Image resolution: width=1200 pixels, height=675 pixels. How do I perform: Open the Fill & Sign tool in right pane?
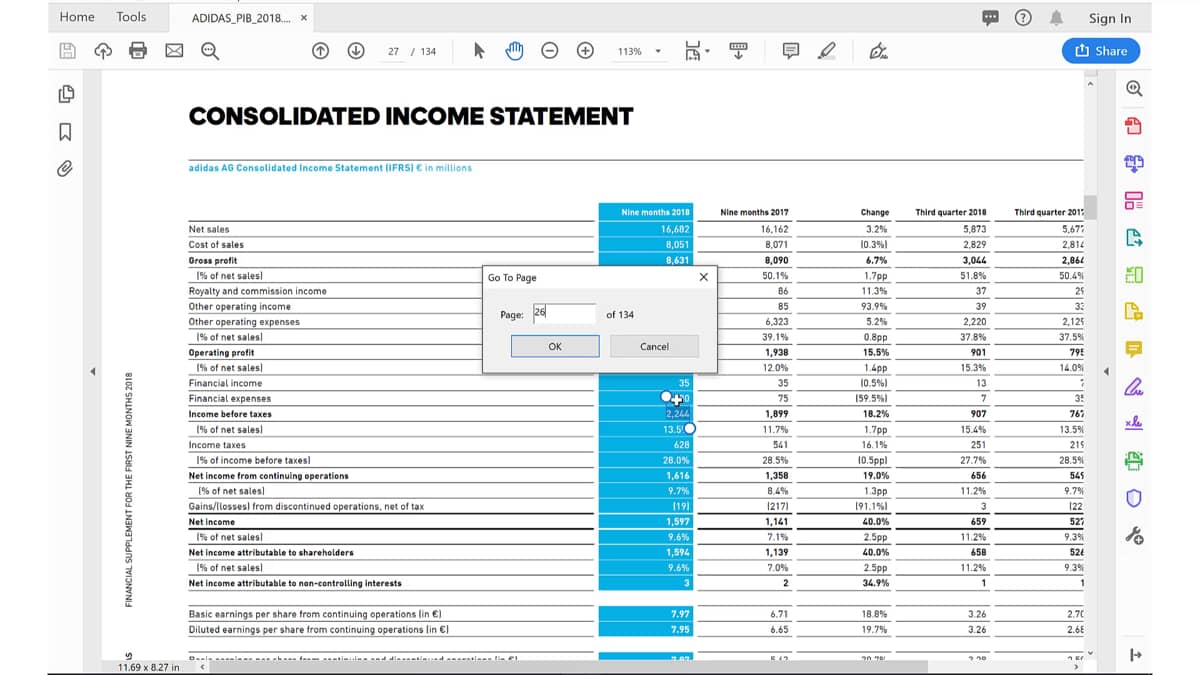point(1133,386)
